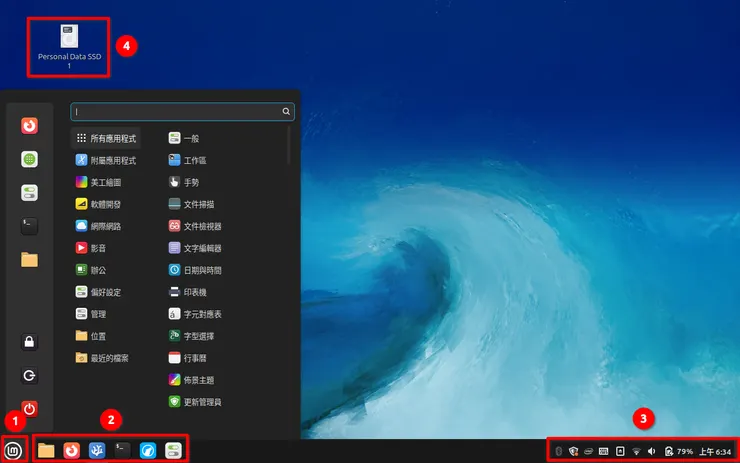The image size is (740, 463).
Task: Click the battery 79% indicator
Action: [x=679, y=452]
